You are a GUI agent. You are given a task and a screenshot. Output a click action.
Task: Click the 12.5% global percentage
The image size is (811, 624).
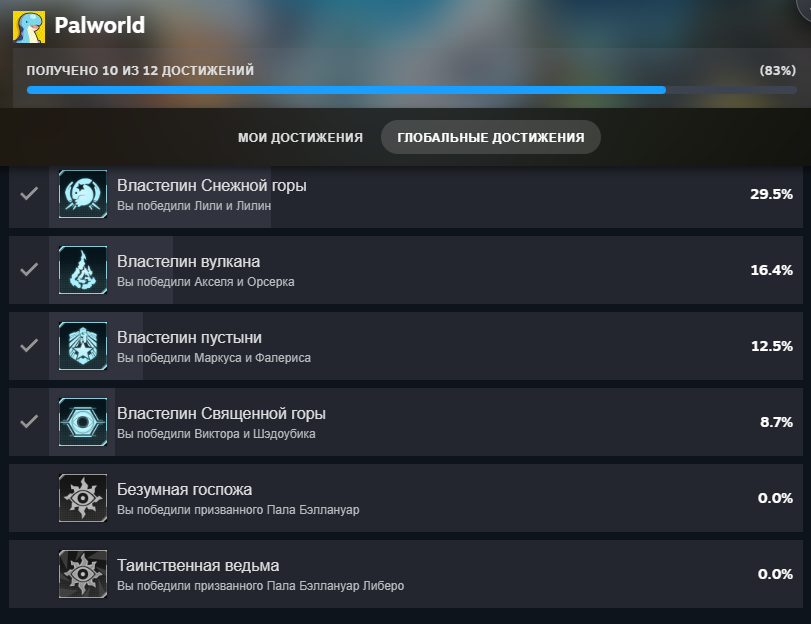(x=772, y=346)
